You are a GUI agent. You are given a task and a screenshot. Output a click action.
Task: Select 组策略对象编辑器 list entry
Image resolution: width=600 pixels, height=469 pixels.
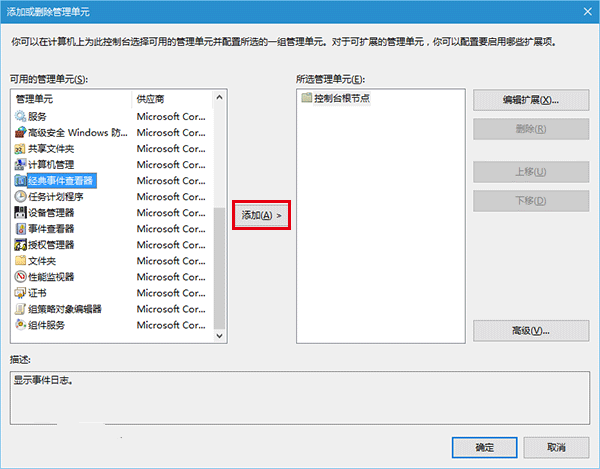(65, 309)
